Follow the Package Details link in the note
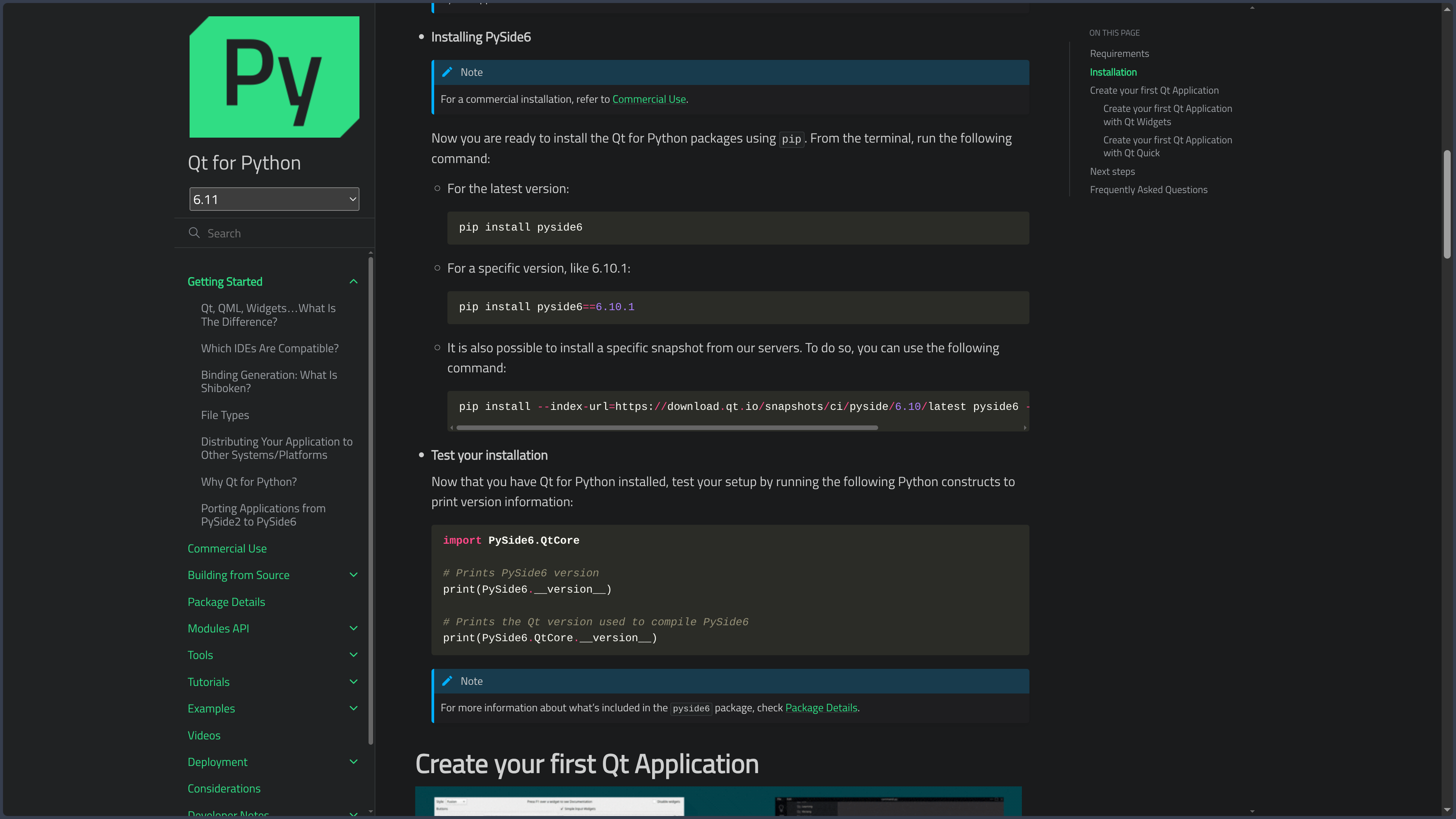Screen dimensions: 1456x819 click(x=821, y=708)
